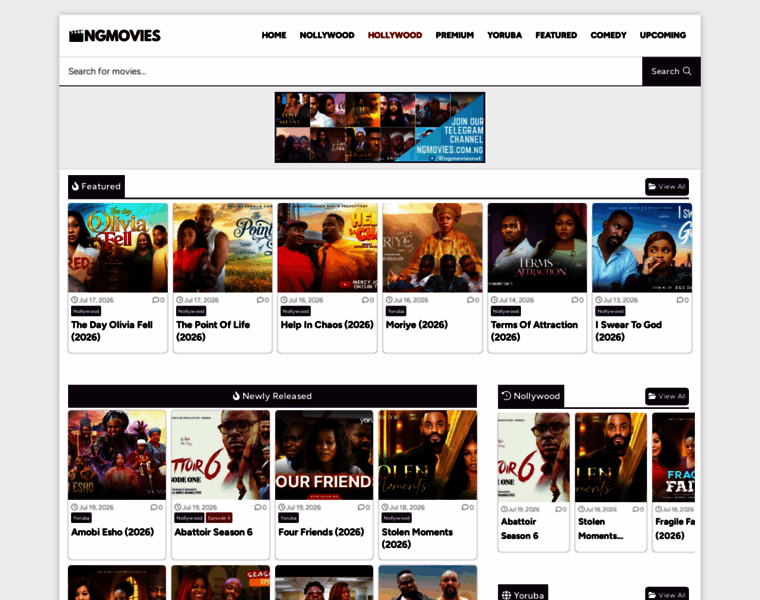Screen dimensions: 760x600
Task: Click Stolen Moments... title in Nollywood sidebar
Action: coord(600,529)
